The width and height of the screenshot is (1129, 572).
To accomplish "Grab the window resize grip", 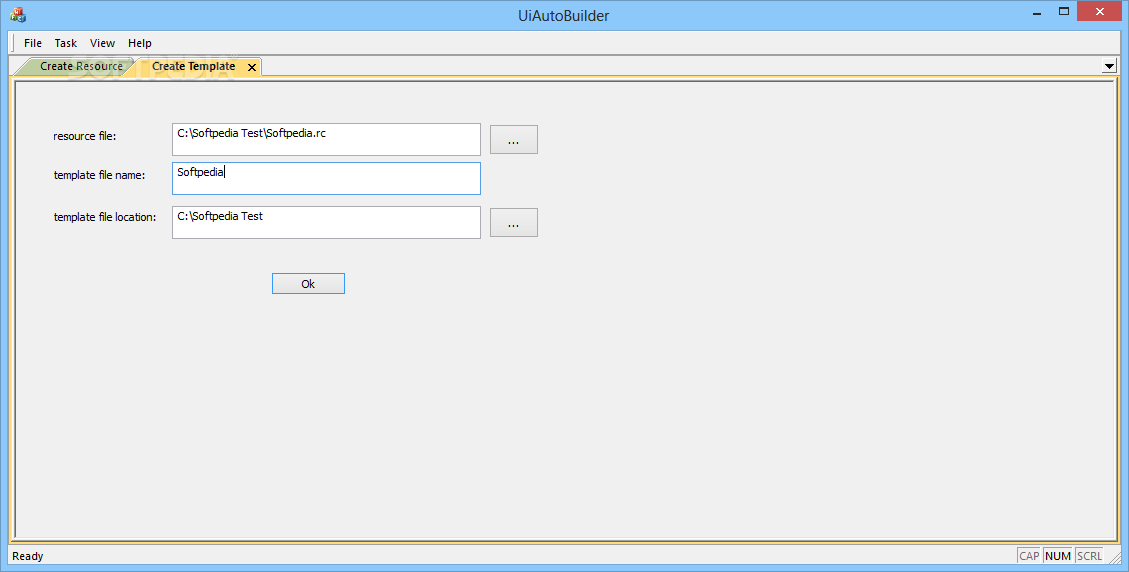I will click(x=1114, y=557).
